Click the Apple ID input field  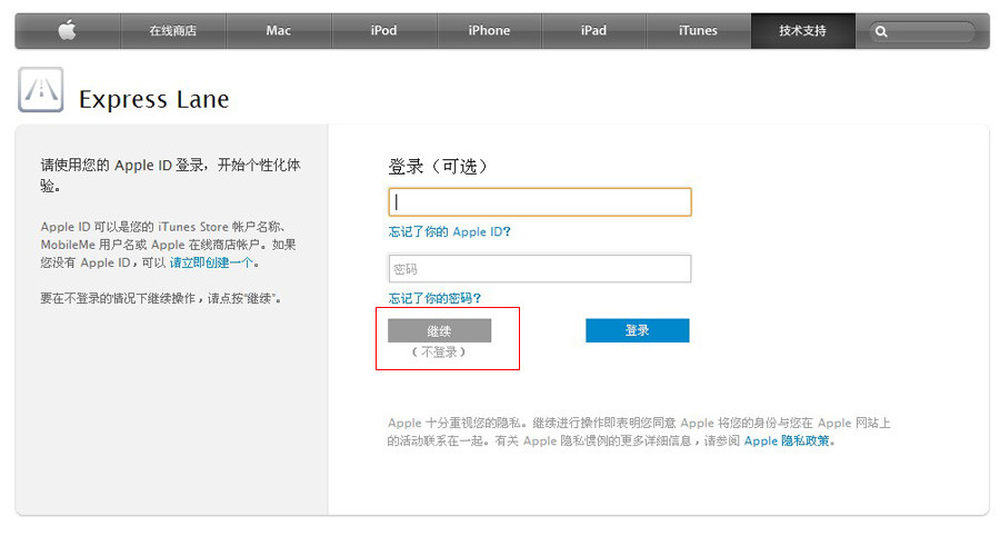pos(540,202)
